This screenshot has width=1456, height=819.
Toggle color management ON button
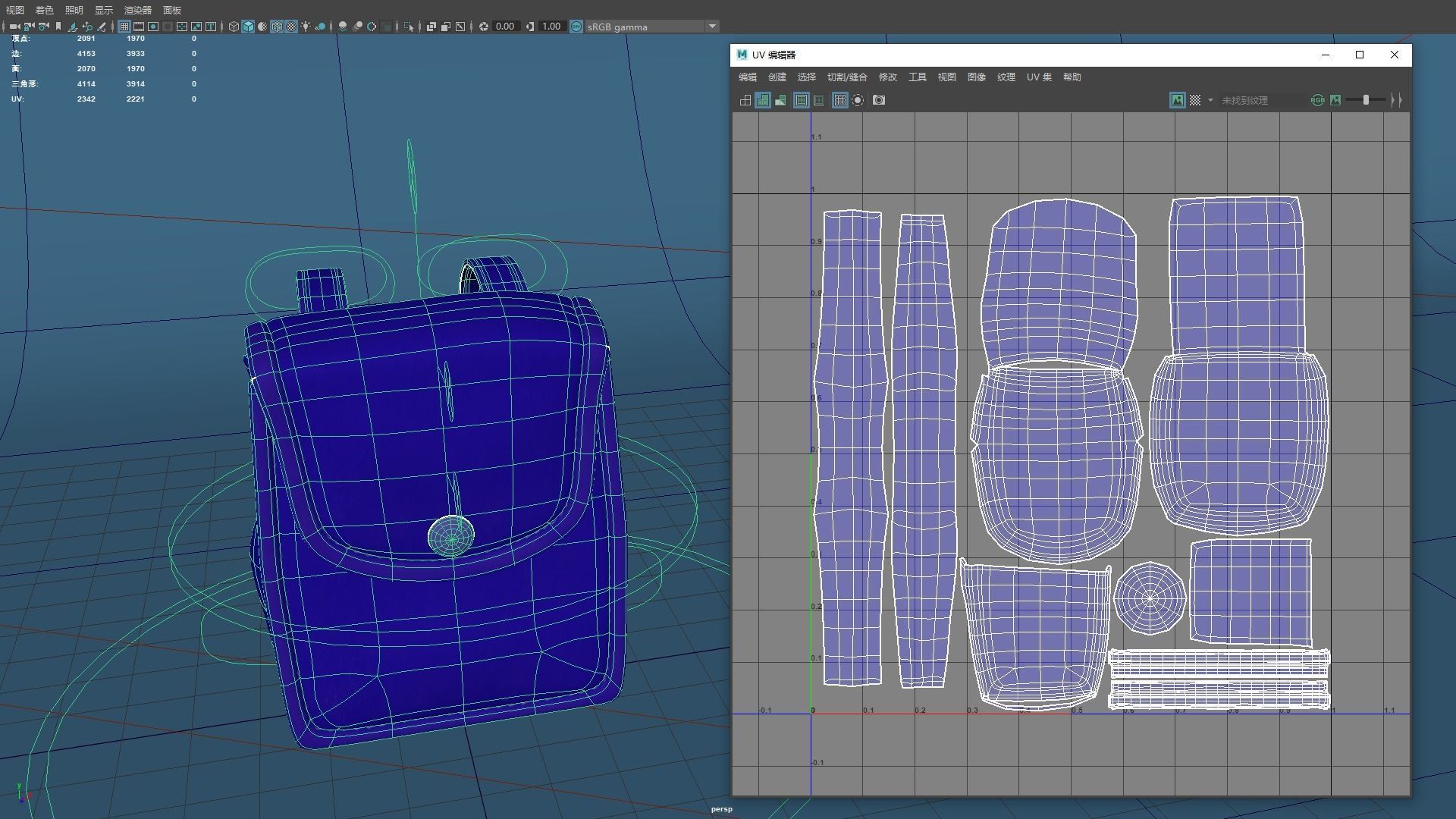[576, 27]
